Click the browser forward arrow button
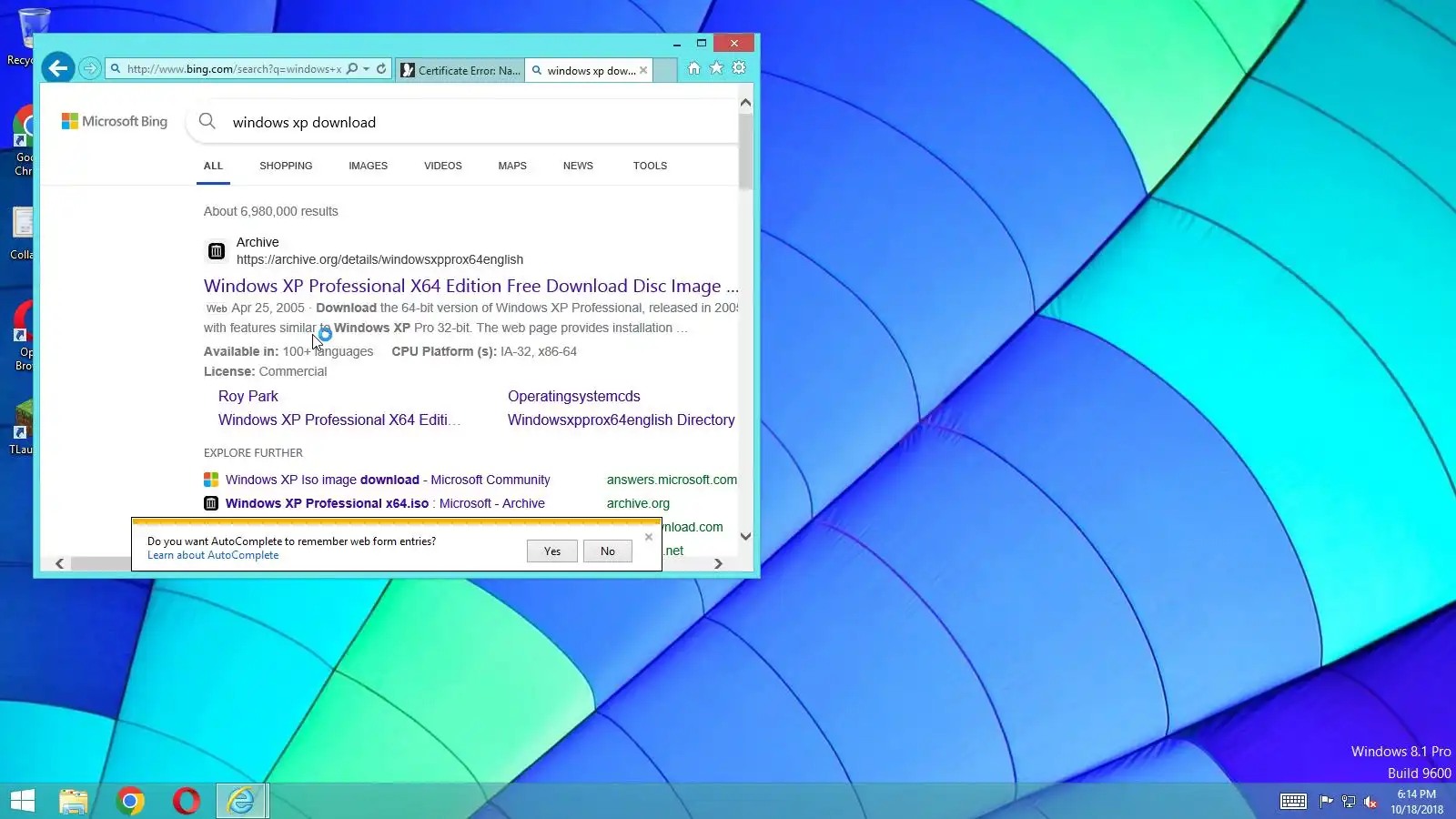 pyautogui.click(x=89, y=68)
